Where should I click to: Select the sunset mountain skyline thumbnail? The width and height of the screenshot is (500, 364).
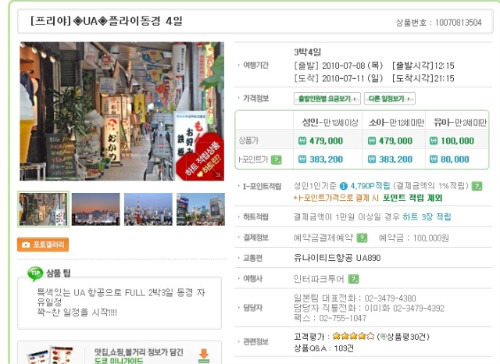(x=96, y=209)
